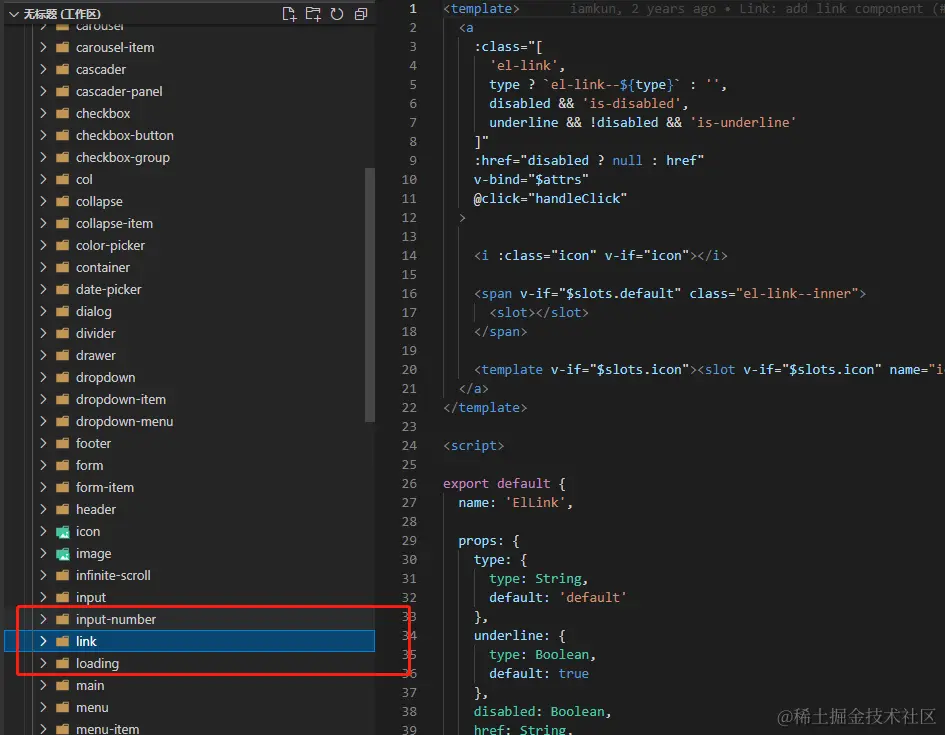Expand the input-number folder chevron
Viewport: 945px width, 735px height.
43,619
